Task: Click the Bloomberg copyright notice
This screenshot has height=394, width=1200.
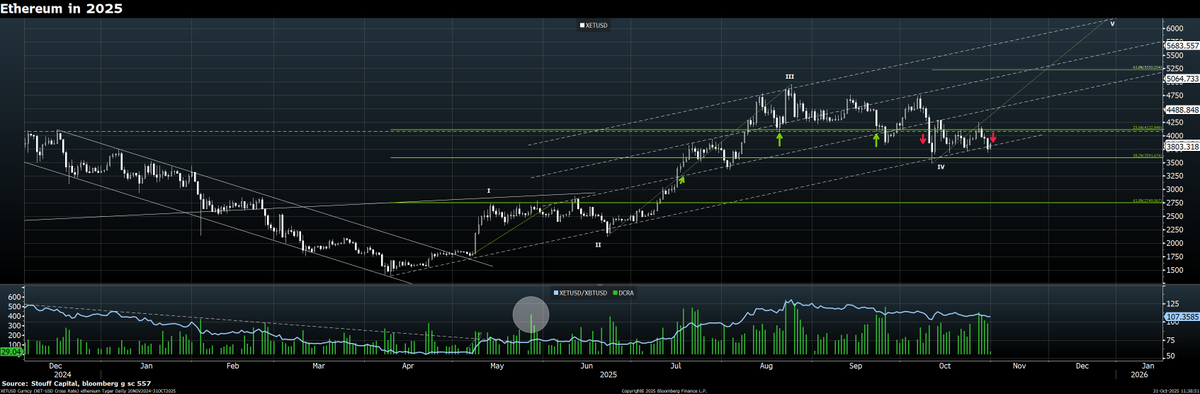Action: pyautogui.click(x=664, y=390)
